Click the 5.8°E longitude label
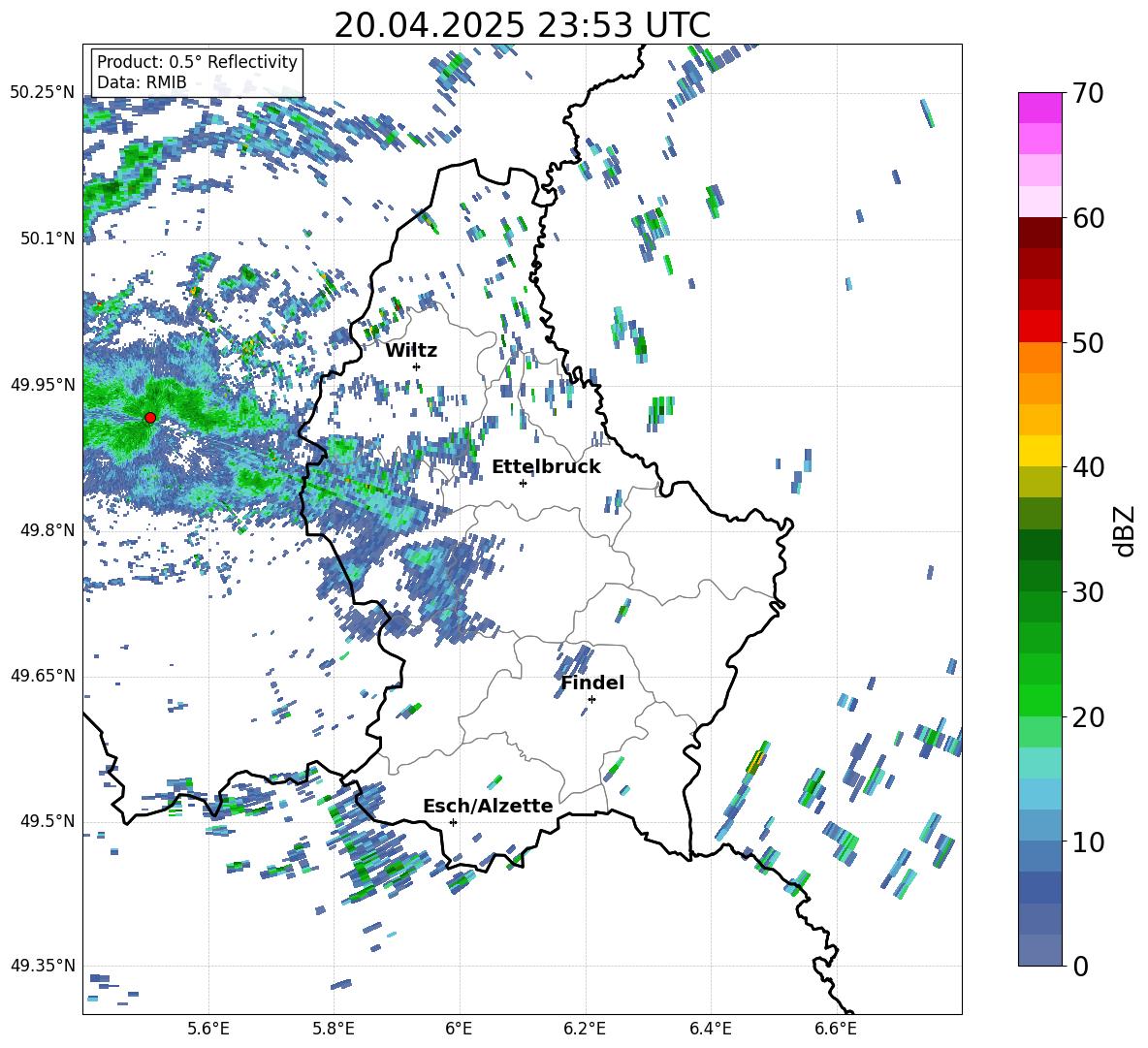This screenshot has height=1048, width=1148. pos(334,1029)
